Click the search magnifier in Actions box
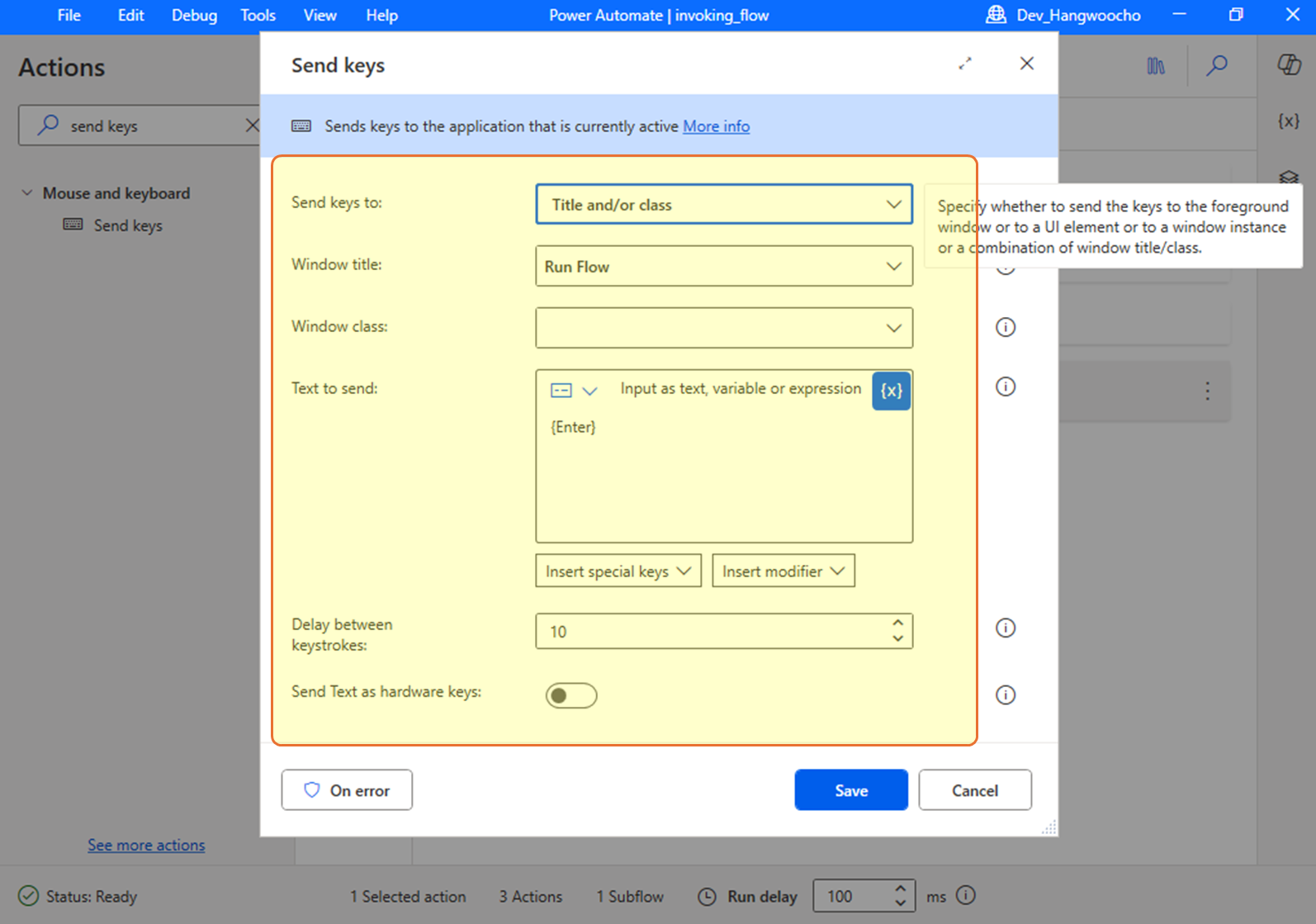Viewport: 1316px width, 924px height. (48, 125)
